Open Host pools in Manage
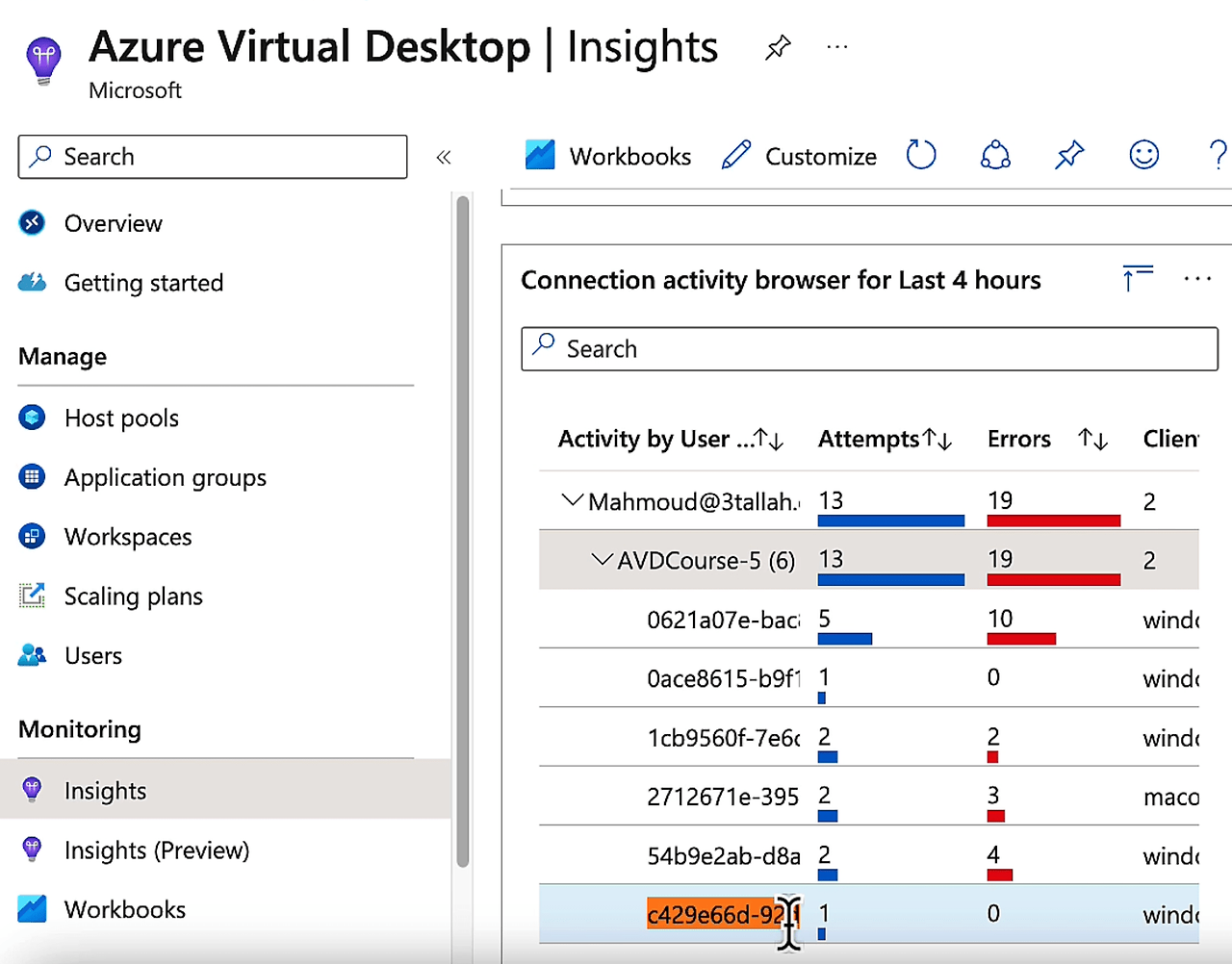 click(x=121, y=419)
